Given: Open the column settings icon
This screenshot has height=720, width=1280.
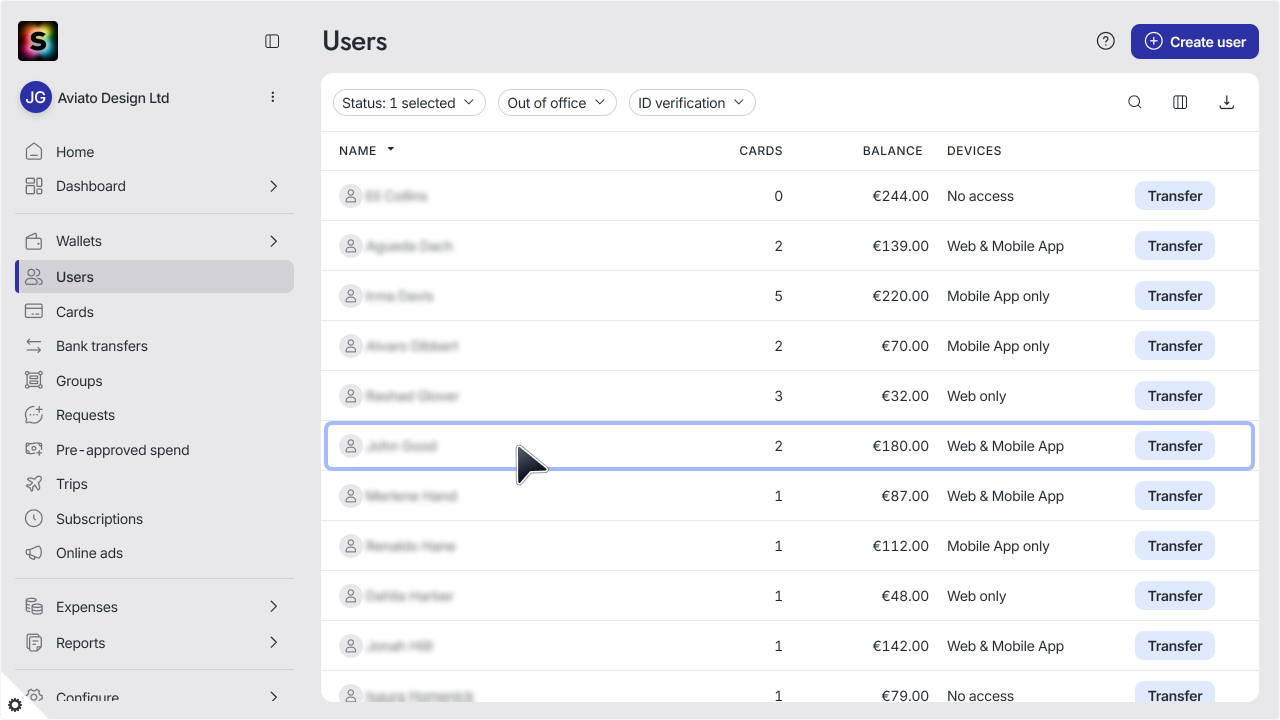Looking at the screenshot, I should pyautogui.click(x=1180, y=102).
